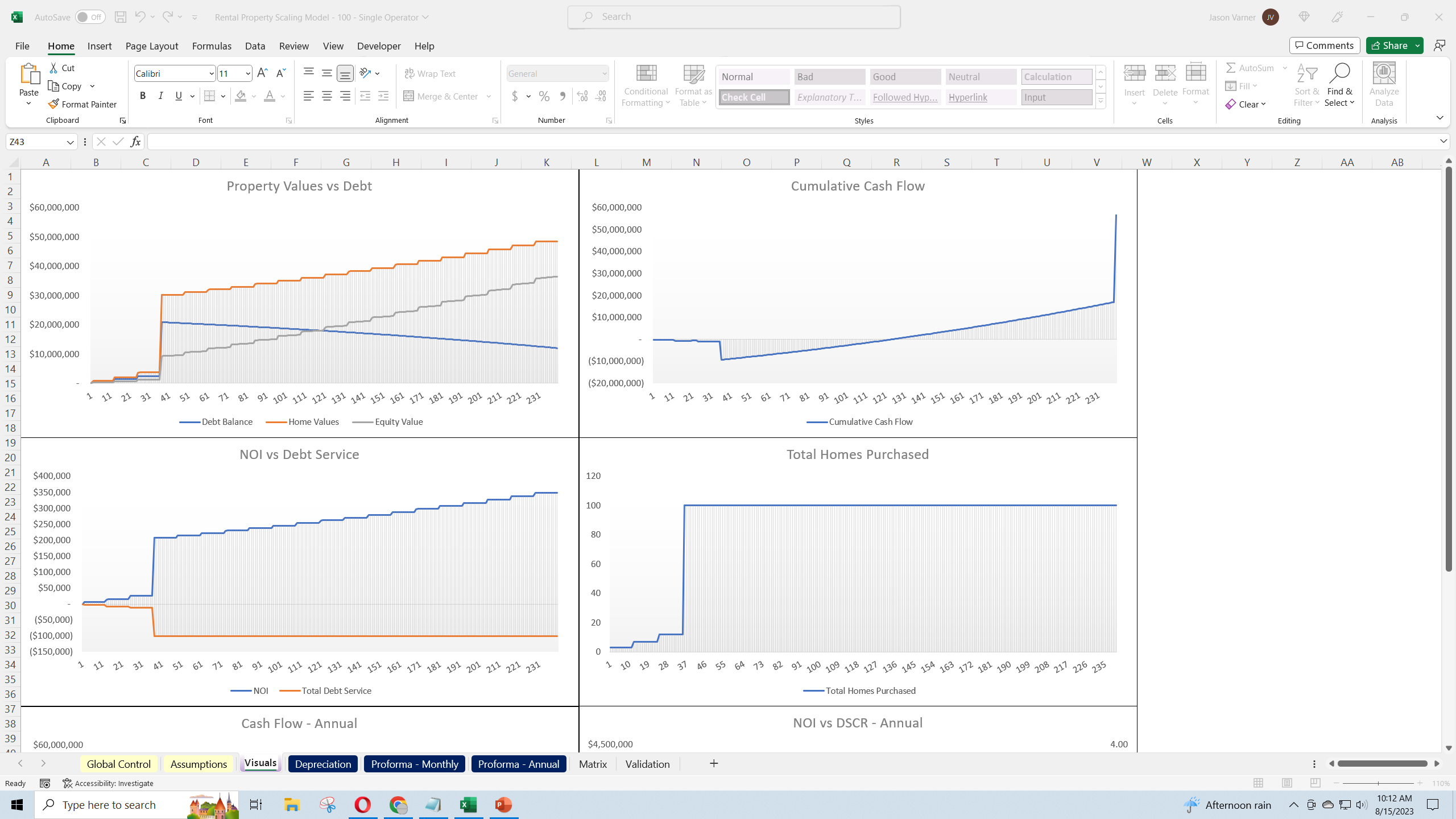The image size is (1456, 819).
Task: Switch to the Proforma - Monthly sheet
Action: click(x=415, y=764)
